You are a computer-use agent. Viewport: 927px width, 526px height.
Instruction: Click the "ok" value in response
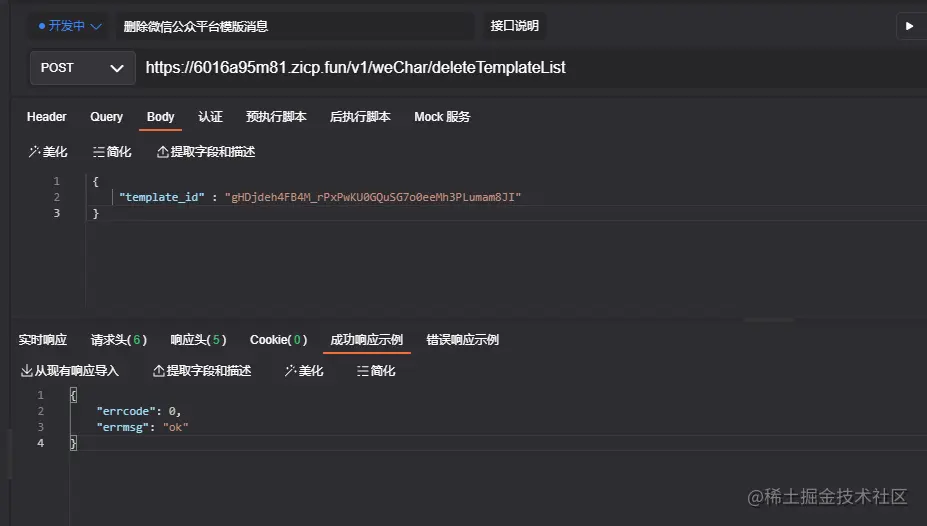tap(176, 427)
